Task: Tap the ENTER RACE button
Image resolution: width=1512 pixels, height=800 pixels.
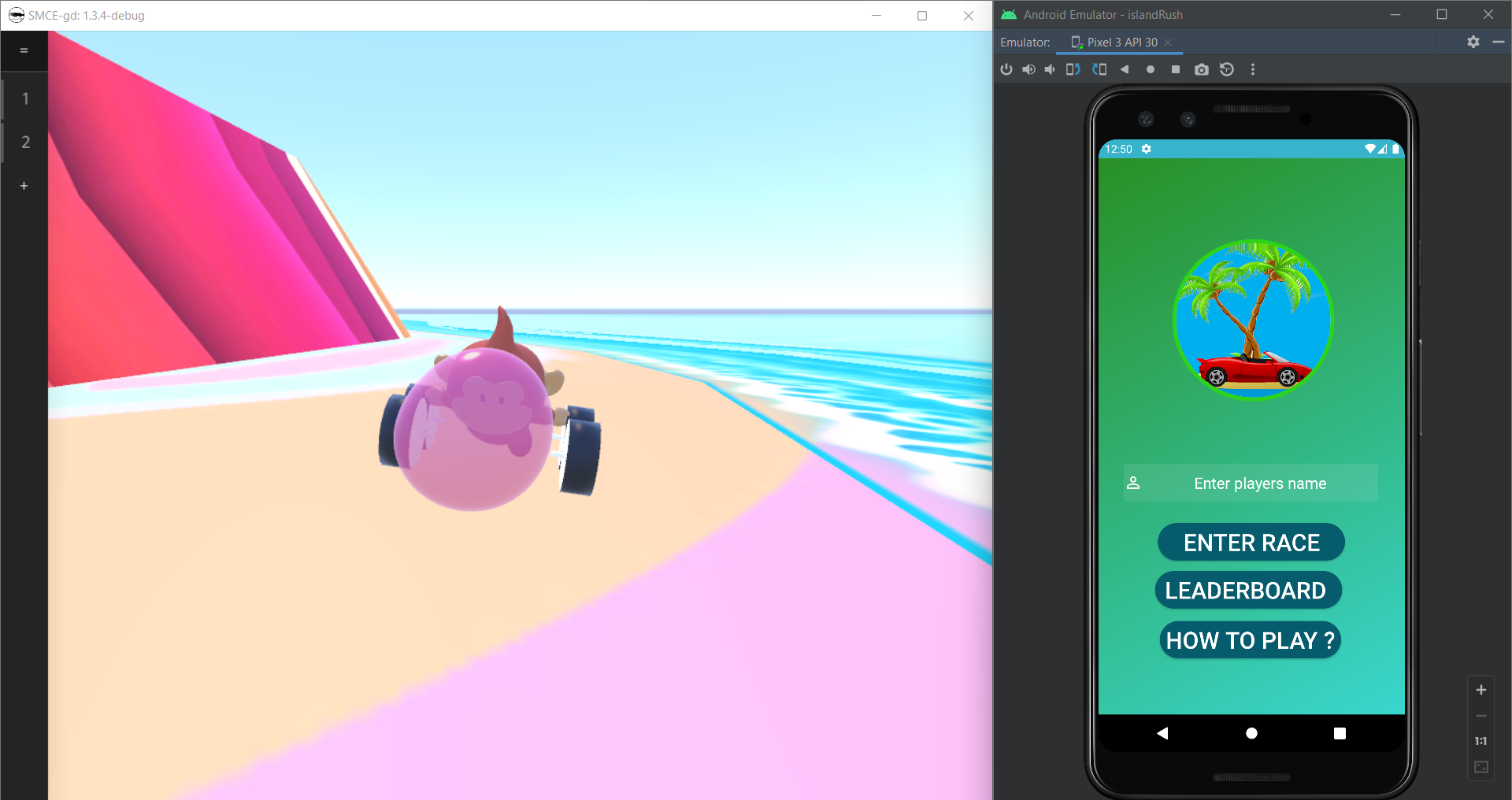Action: click(x=1251, y=543)
